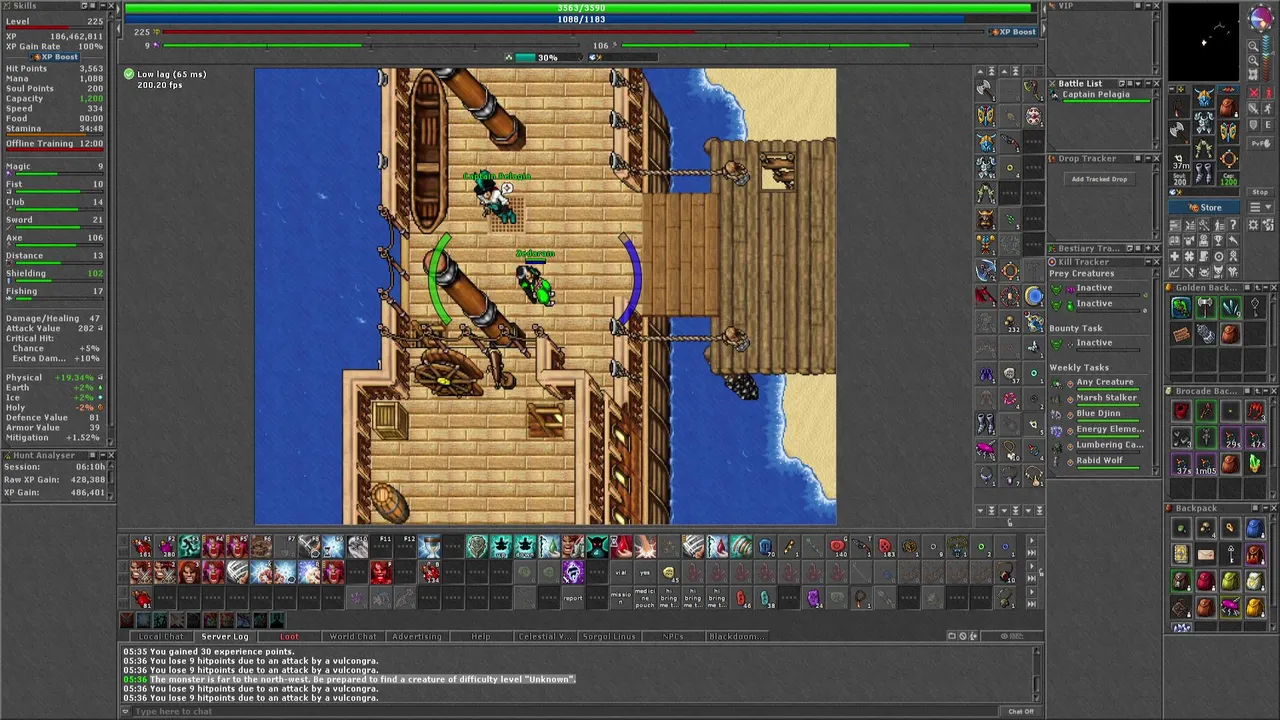Toggle expert mode E button

1268,125
